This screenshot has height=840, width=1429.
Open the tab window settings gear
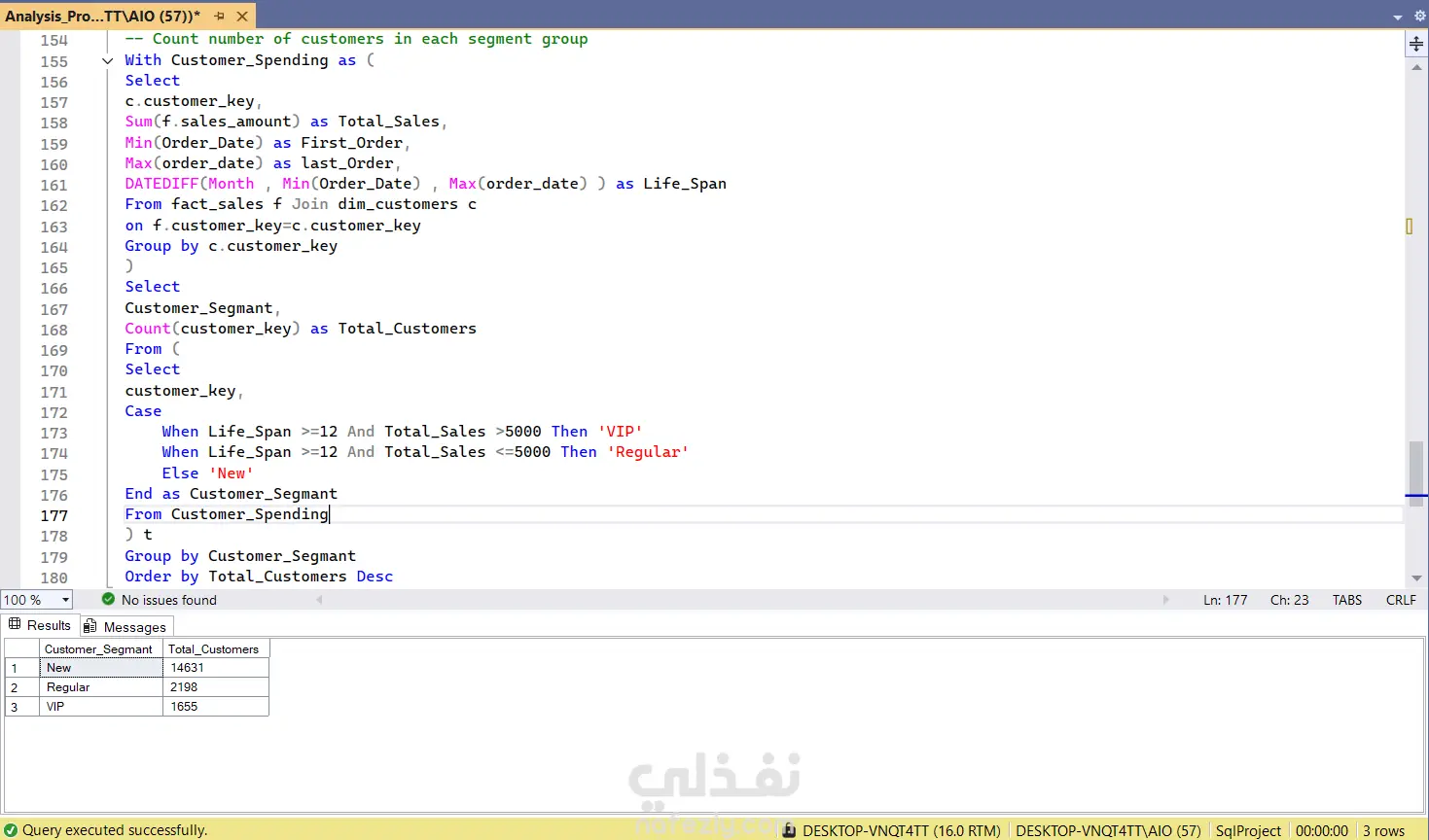coord(1419,16)
